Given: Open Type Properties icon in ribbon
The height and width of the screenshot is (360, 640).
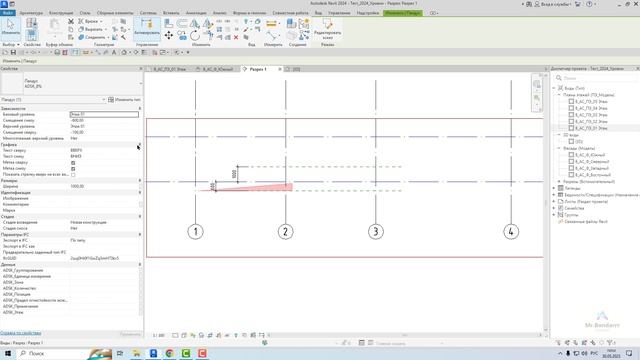Looking at the screenshot, I should 31,23.
